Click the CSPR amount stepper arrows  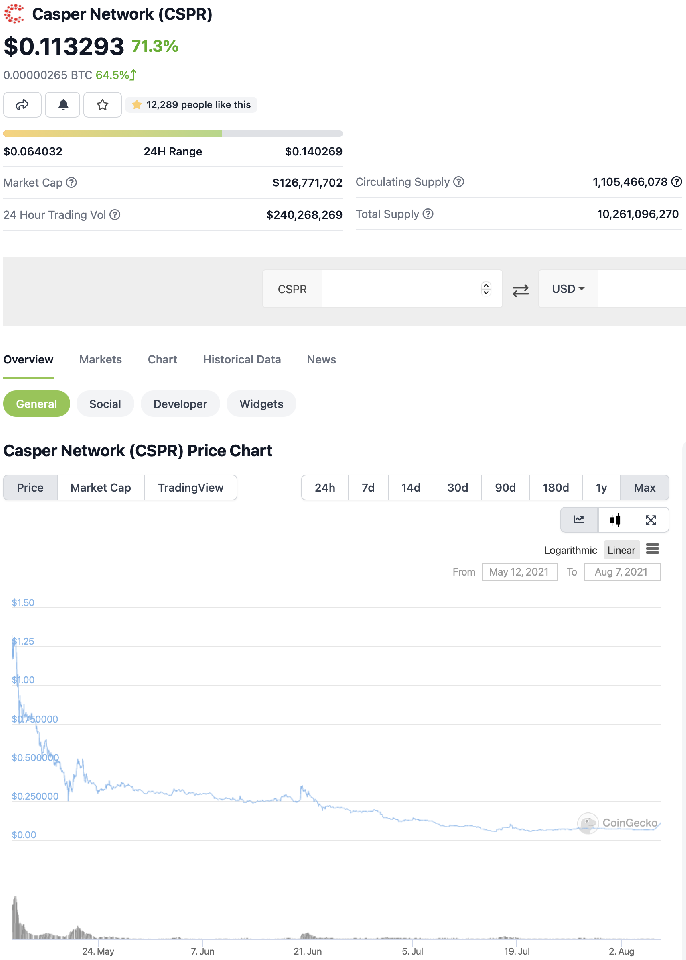[x=486, y=288]
